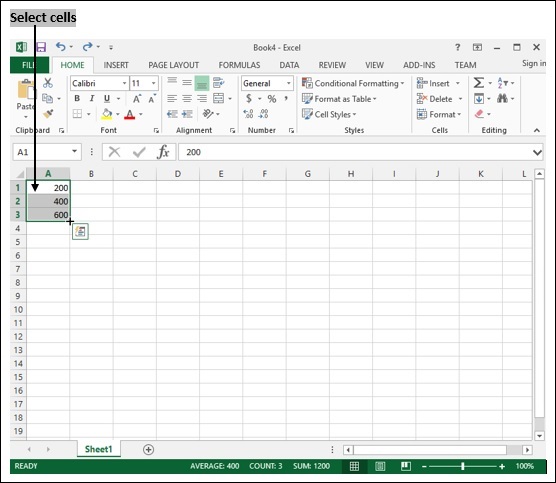Click the Format Painter brush icon
This screenshot has height=483, width=556.
coord(48,114)
